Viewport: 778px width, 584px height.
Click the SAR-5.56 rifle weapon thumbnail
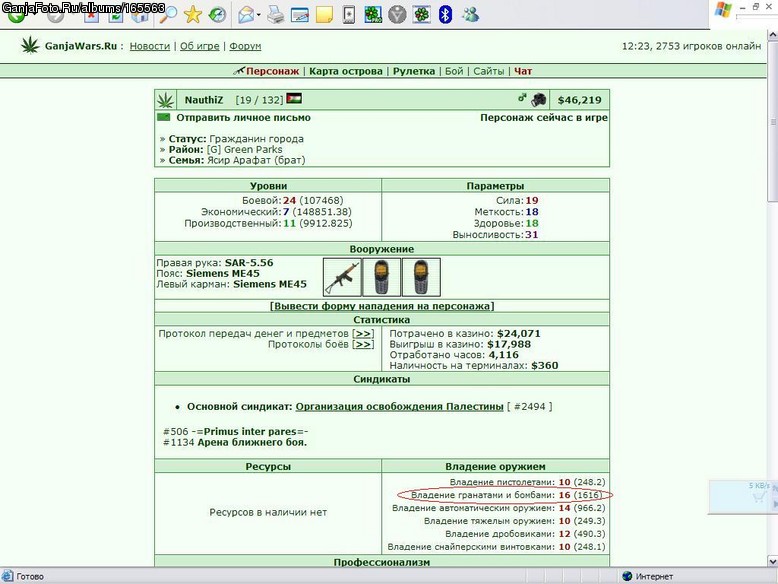(342, 277)
